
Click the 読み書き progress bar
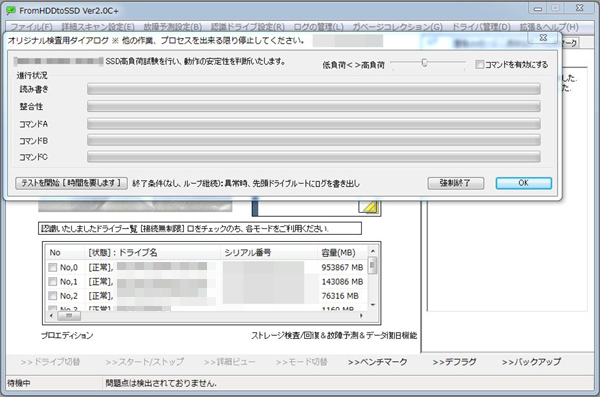[314, 89]
